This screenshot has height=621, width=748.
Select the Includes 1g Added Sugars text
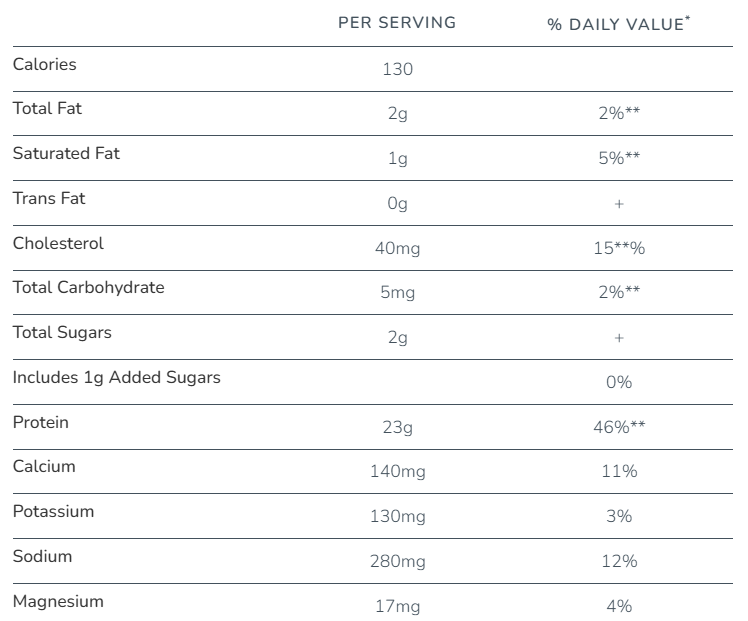[x=116, y=377]
